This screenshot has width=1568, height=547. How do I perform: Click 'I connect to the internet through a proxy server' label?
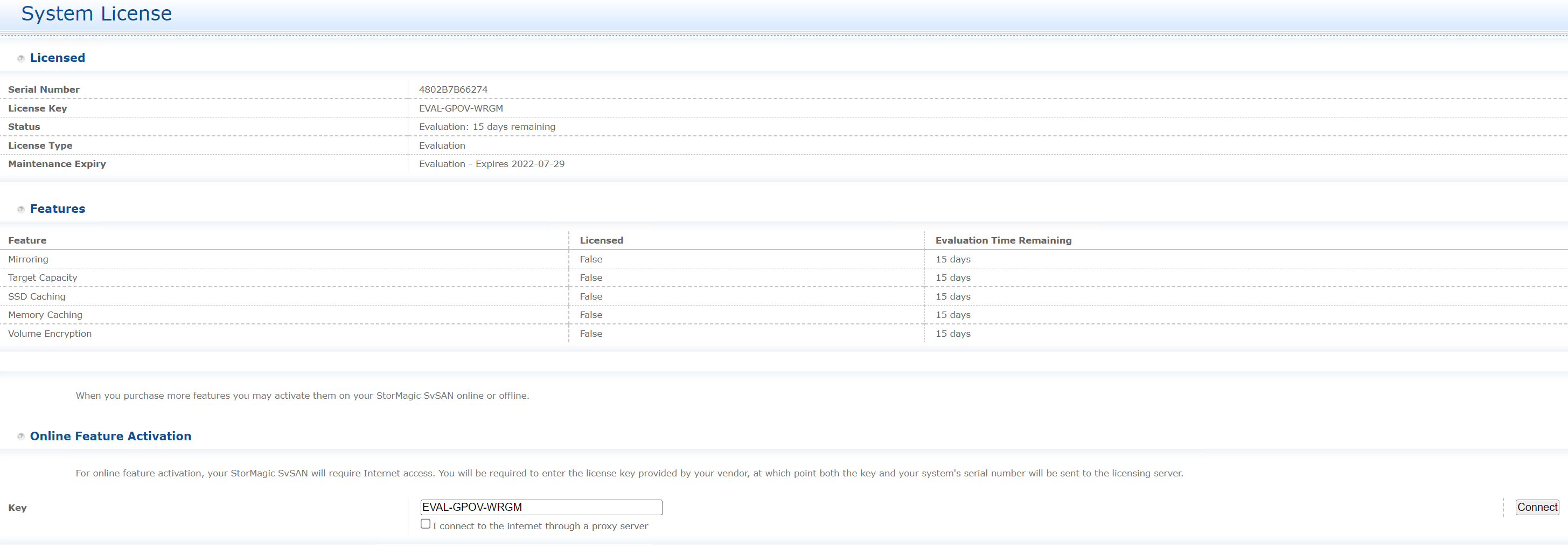click(x=540, y=527)
